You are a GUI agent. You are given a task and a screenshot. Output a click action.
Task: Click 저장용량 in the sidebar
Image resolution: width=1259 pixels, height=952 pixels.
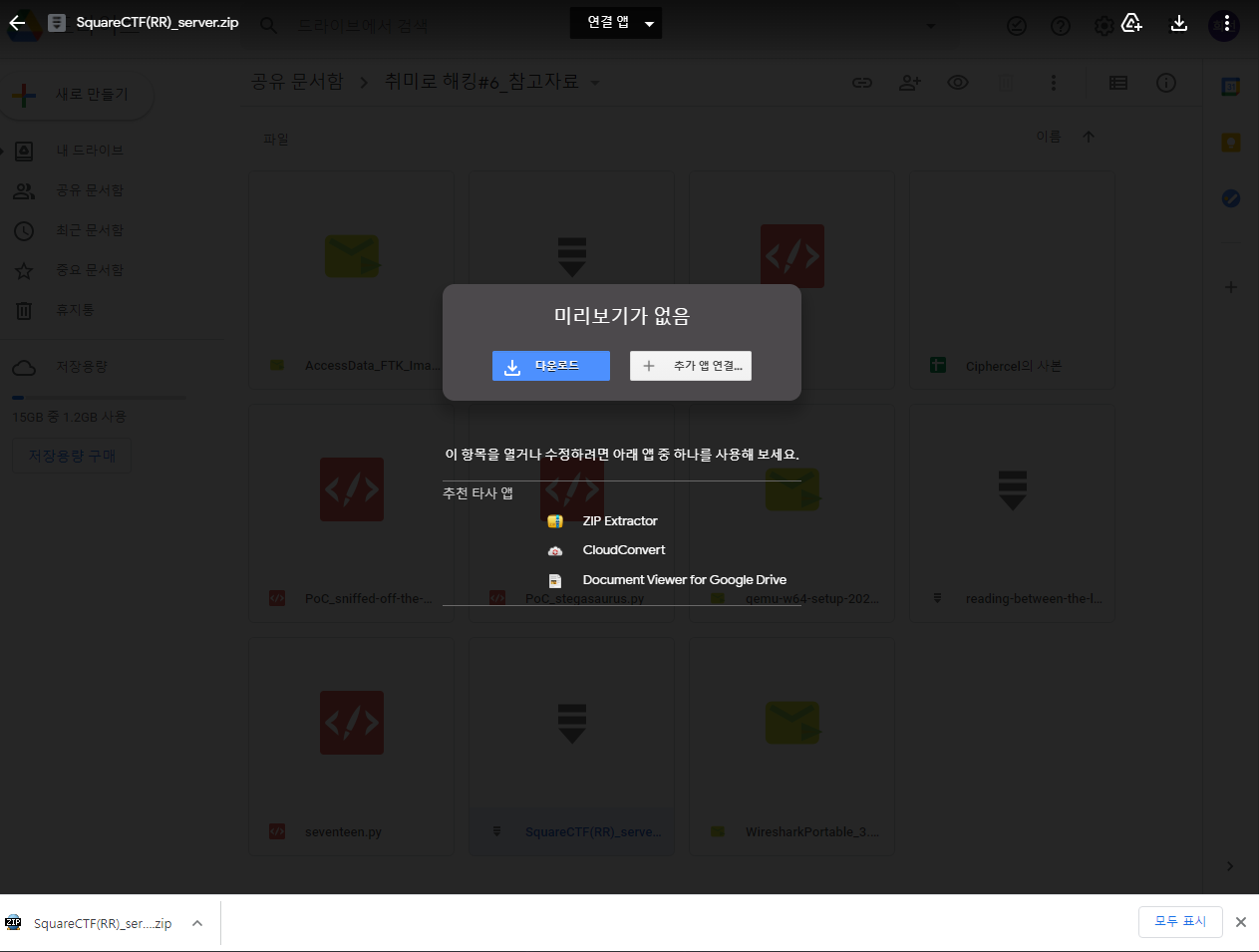tap(82, 367)
